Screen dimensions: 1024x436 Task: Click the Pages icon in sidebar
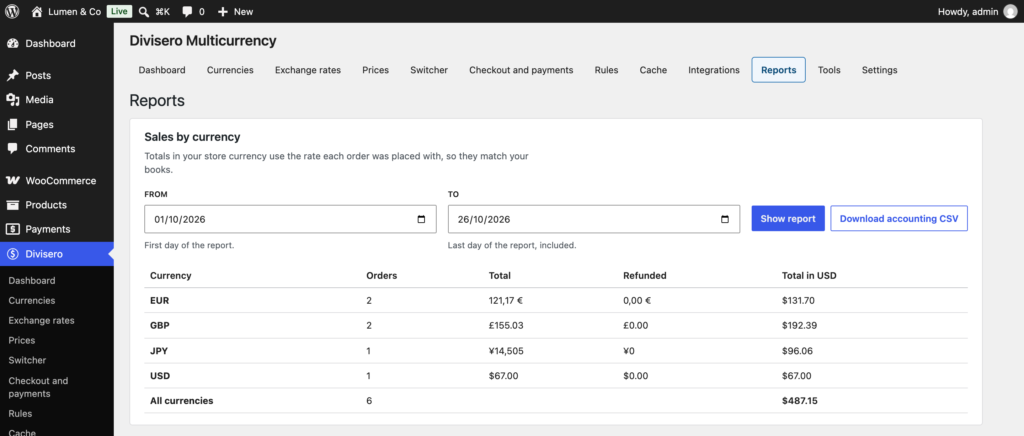12,125
